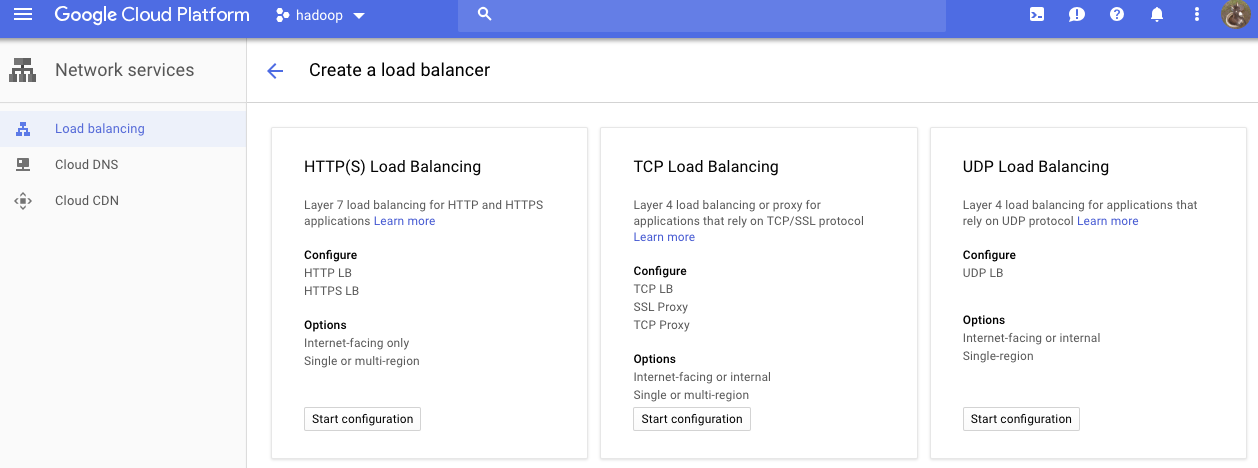Viewport: 1258px width, 468px height.
Task: Go back using the left arrow
Action: (x=275, y=71)
